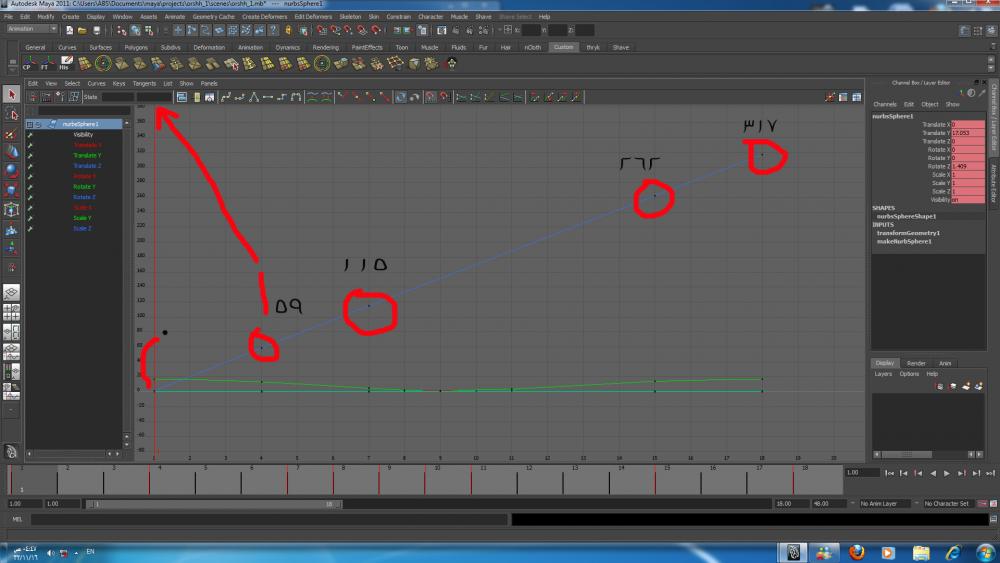1000x563 pixels.
Task: Play forward in playback controls
Action: point(947,473)
